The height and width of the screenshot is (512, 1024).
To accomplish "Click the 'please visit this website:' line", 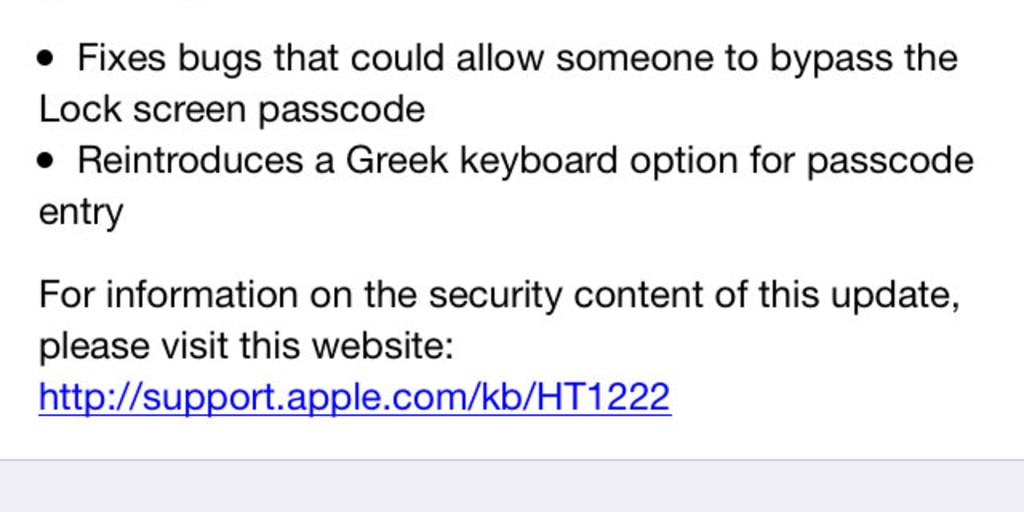I will click(x=247, y=347).
